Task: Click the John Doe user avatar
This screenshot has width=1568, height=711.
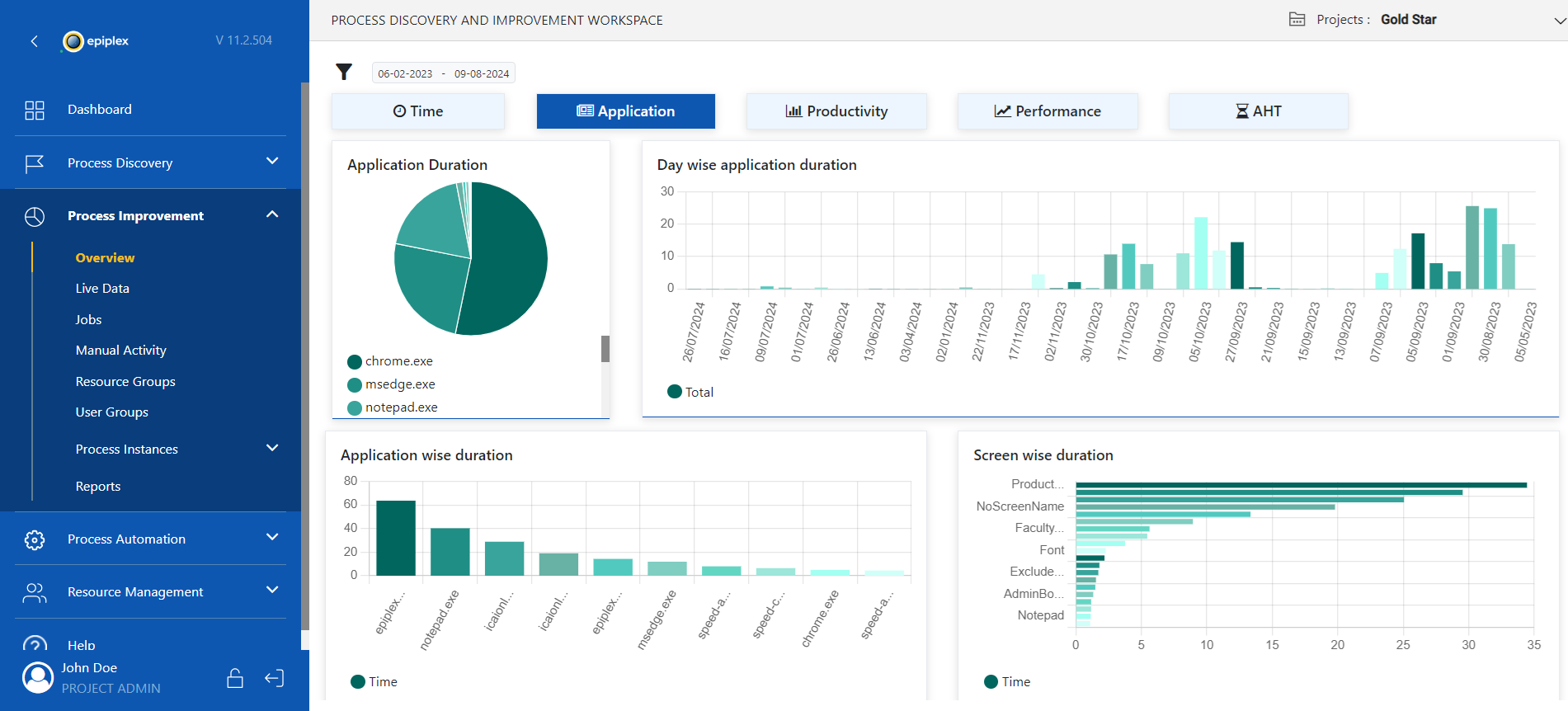Action: click(x=38, y=677)
